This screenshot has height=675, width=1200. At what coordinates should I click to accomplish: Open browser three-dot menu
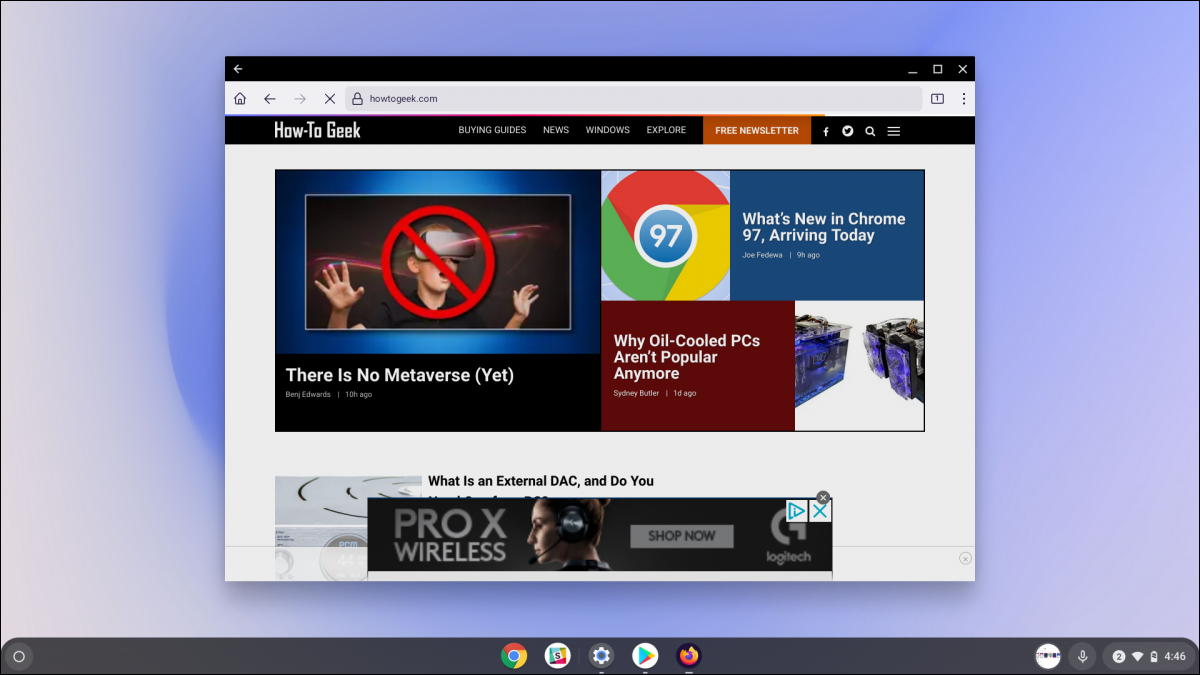pyautogui.click(x=963, y=99)
